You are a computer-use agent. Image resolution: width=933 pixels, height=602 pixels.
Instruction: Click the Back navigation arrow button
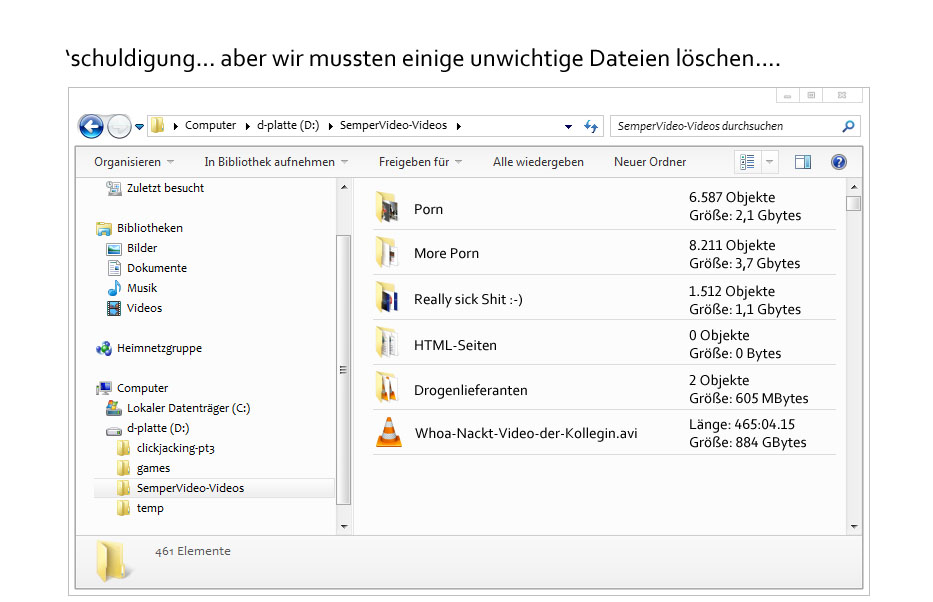[91, 126]
